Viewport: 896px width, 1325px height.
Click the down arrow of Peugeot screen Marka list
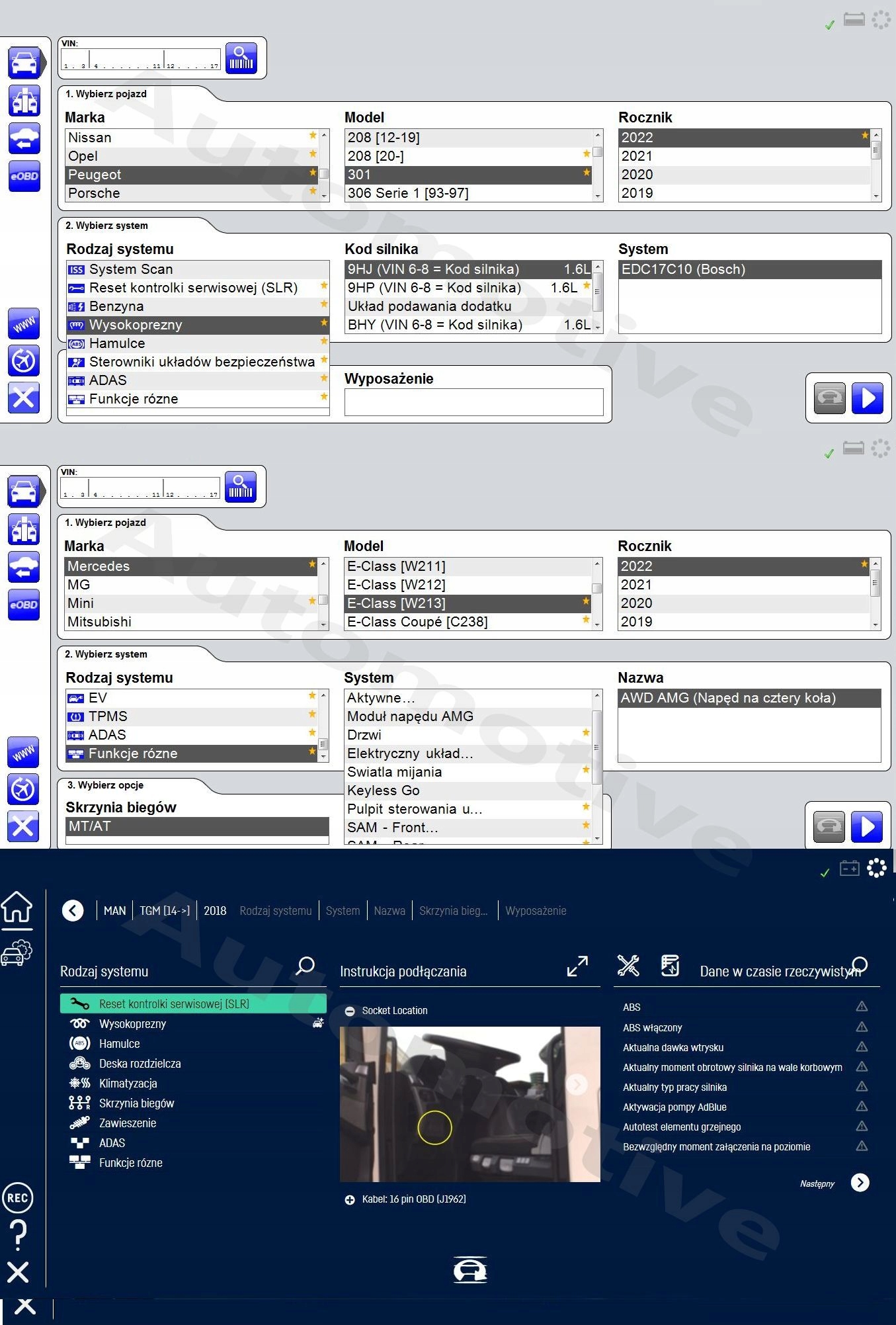[324, 196]
